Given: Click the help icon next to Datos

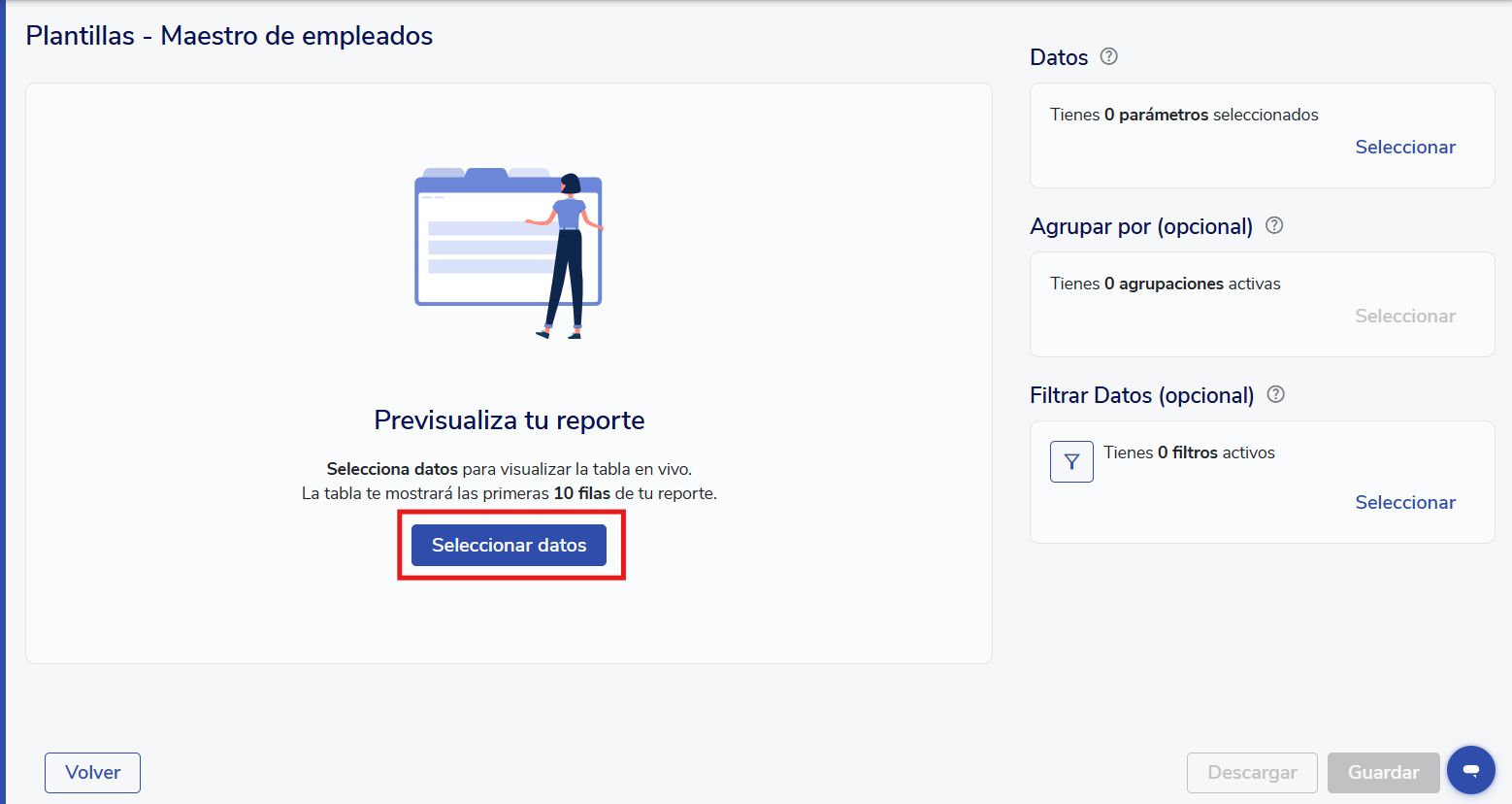Looking at the screenshot, I should (x=1108, y=57).
